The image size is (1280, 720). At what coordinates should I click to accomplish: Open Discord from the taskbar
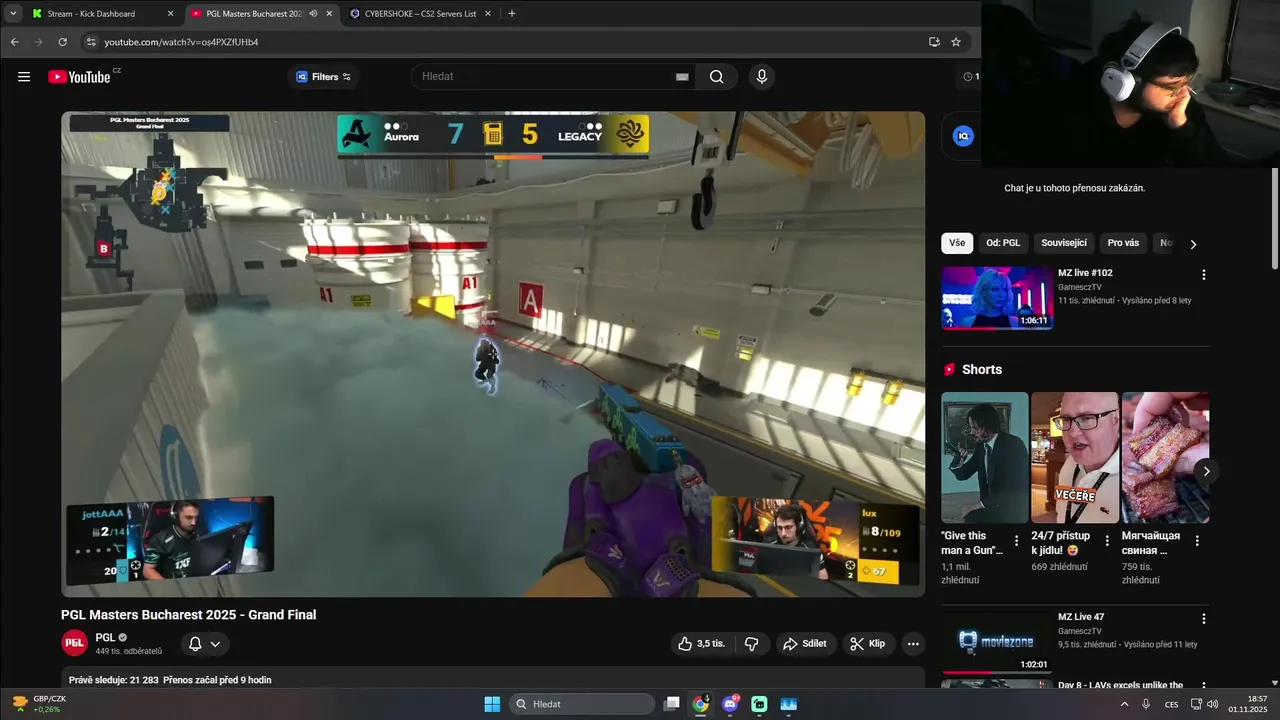730,704
